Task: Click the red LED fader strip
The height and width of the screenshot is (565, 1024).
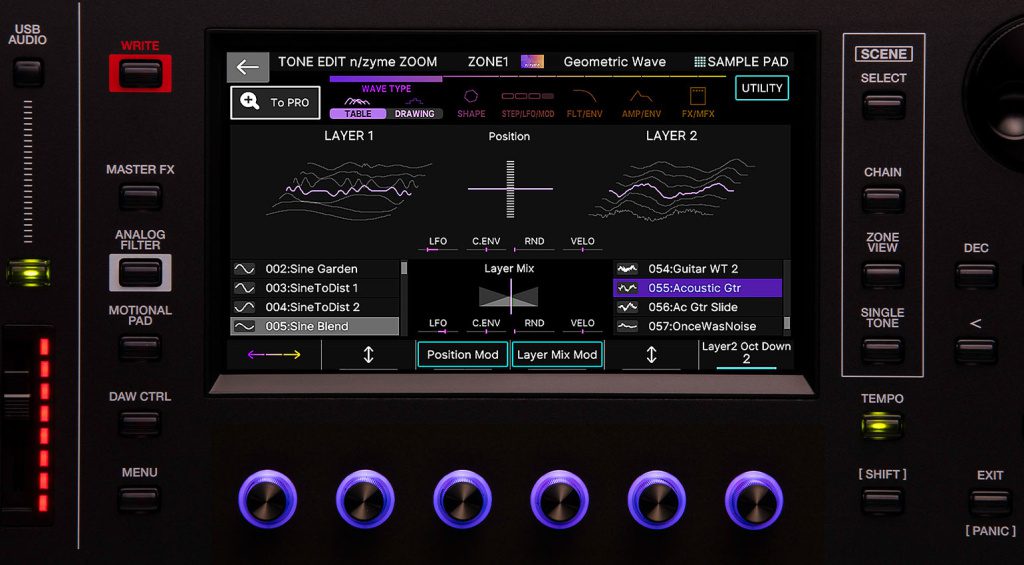Action: coord(44,425)
